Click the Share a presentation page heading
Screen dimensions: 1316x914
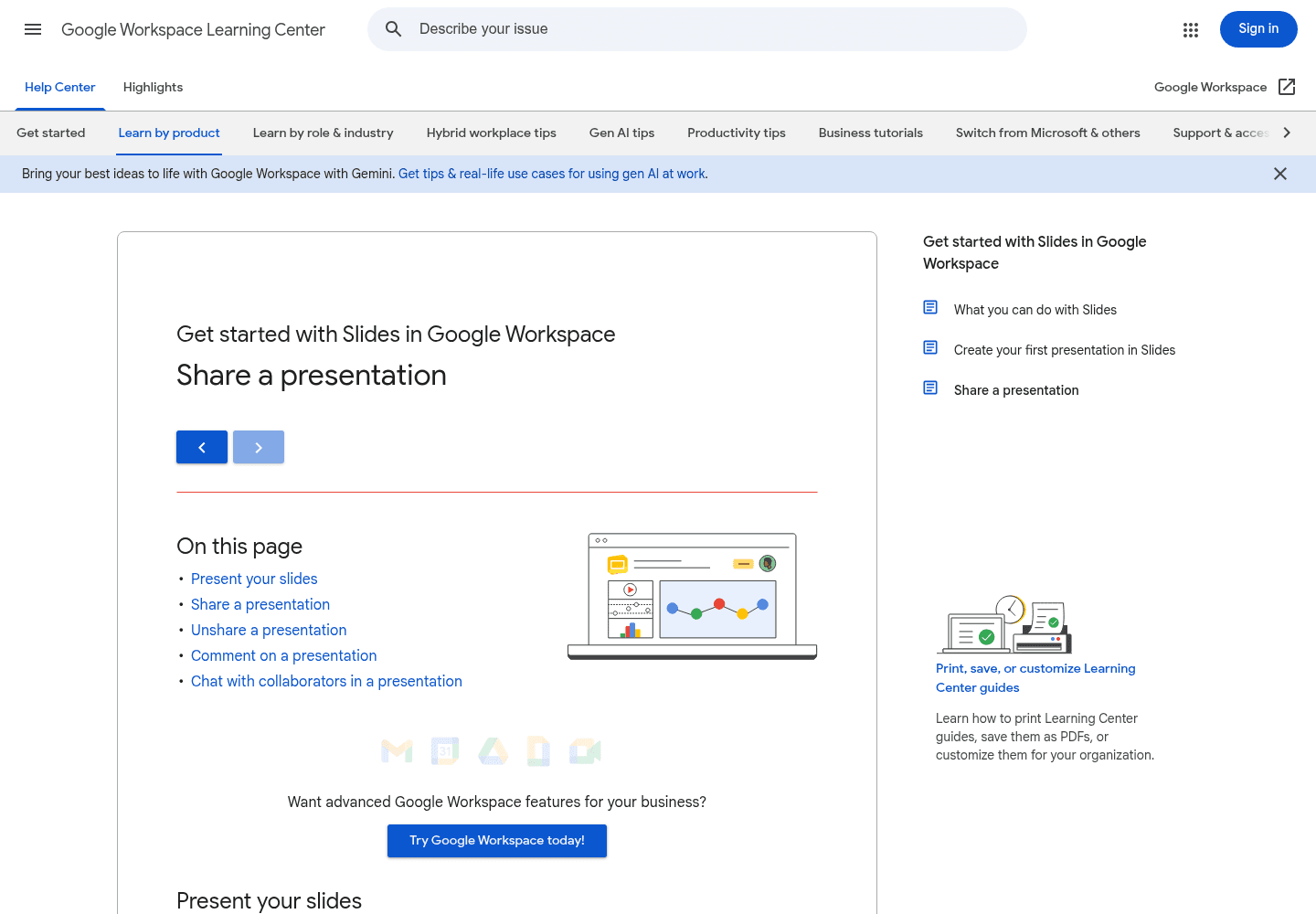(x=312, y=376)
